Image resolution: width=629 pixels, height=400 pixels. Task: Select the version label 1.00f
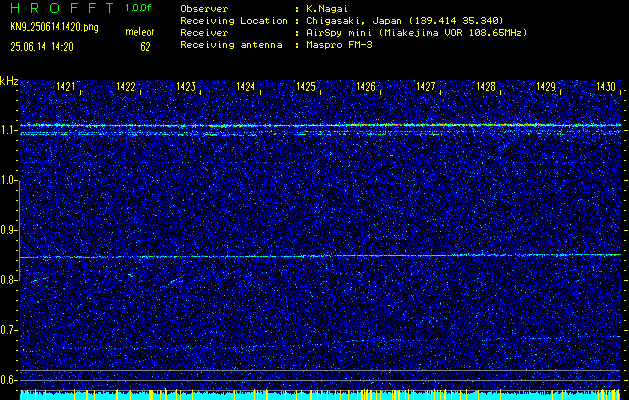coord(138,8)
